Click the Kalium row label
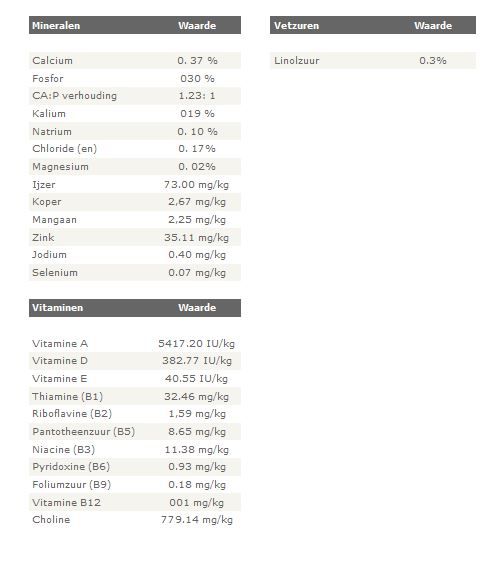This screenshot has width=491, height=576. click(49, 114)
